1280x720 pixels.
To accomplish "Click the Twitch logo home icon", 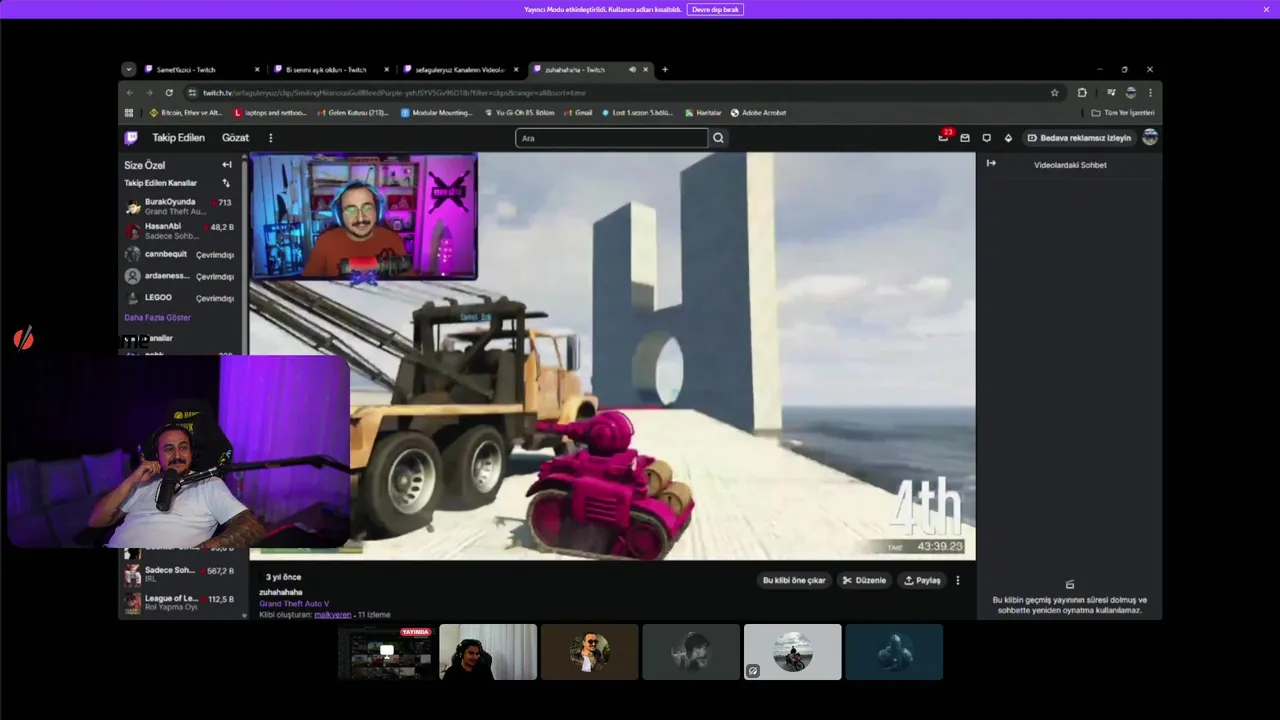I will click(131, 138).
